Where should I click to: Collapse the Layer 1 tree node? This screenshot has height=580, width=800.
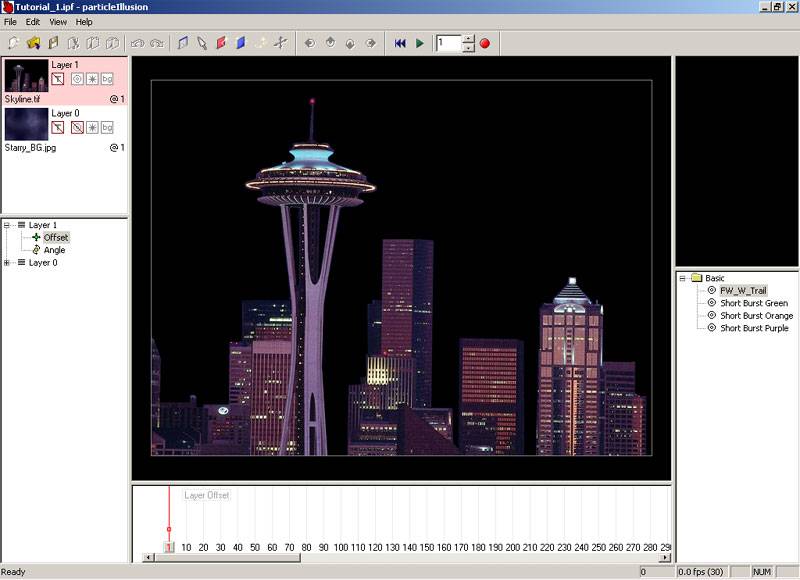pos(8,225)
